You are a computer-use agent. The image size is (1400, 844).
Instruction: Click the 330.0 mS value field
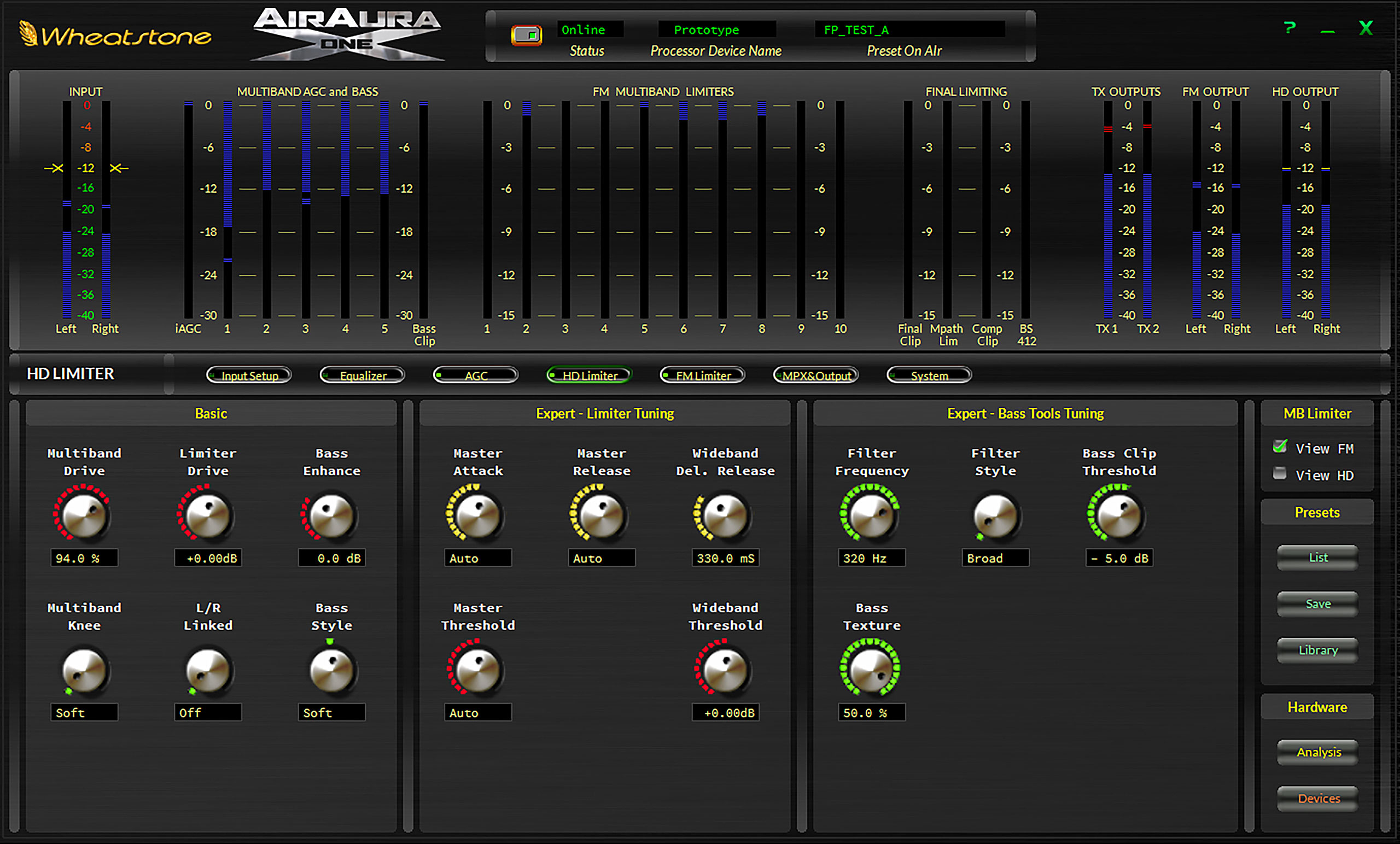click(726, 558)
